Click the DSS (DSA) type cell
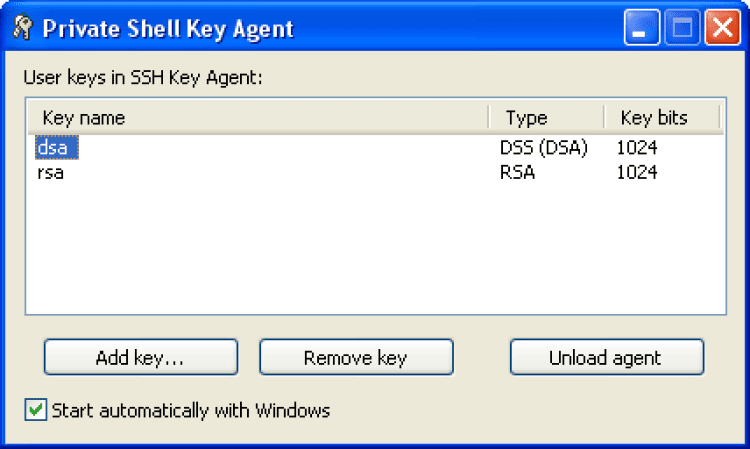This screenshot has width=750, height=449. (543, 148)
